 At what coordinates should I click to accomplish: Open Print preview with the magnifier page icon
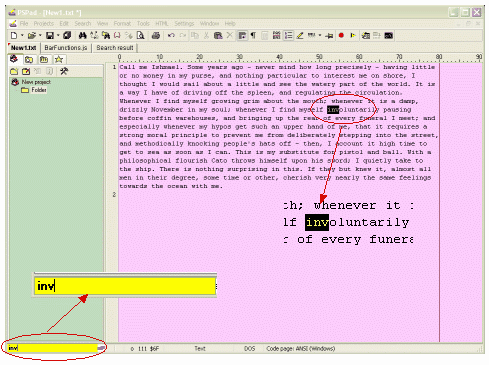[141, 35]
